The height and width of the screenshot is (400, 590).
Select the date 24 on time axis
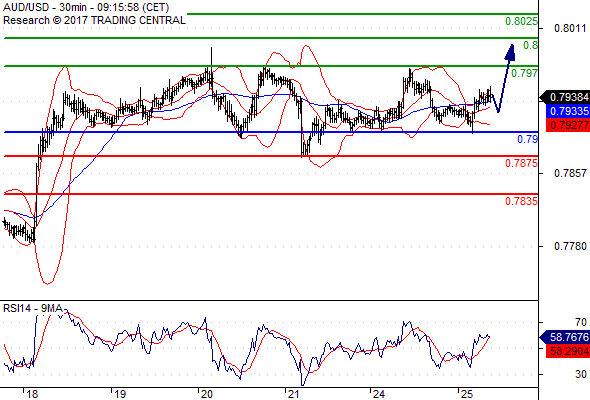point(379,394)
